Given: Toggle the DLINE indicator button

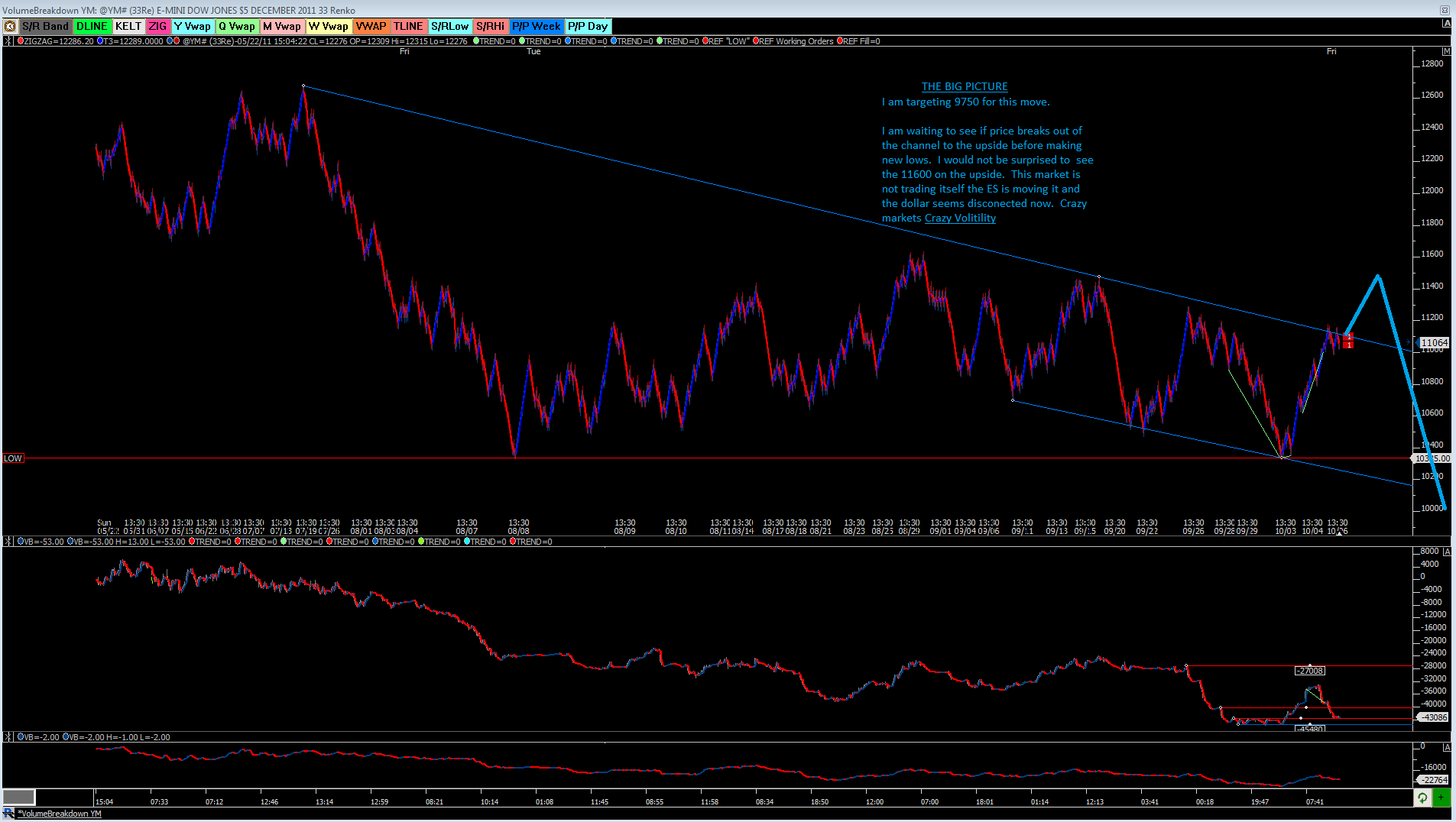Looking at the screenshot, I should point(92,27).
